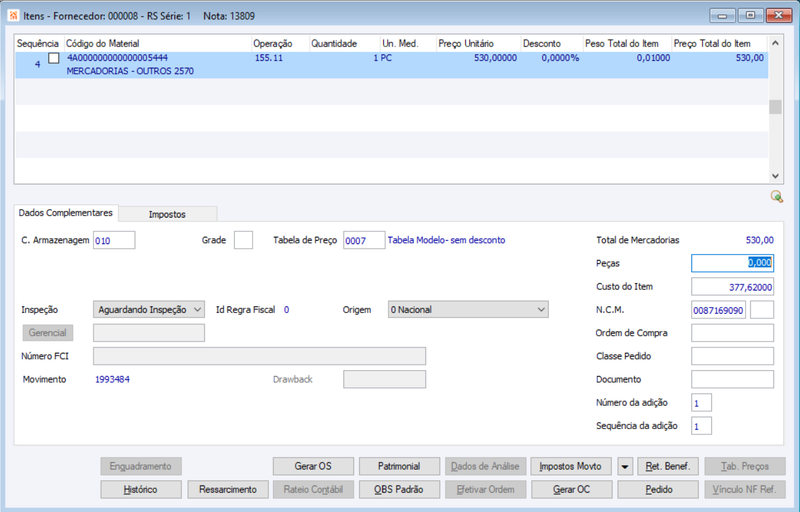Click the items grid scroll up arrow
Image resolution: width=800 pixels, height=512 pixels.
(x=776, y=43)
